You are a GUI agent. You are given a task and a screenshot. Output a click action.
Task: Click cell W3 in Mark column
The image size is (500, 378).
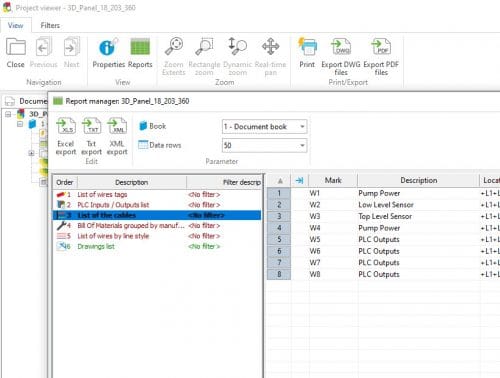click(333, 216)
